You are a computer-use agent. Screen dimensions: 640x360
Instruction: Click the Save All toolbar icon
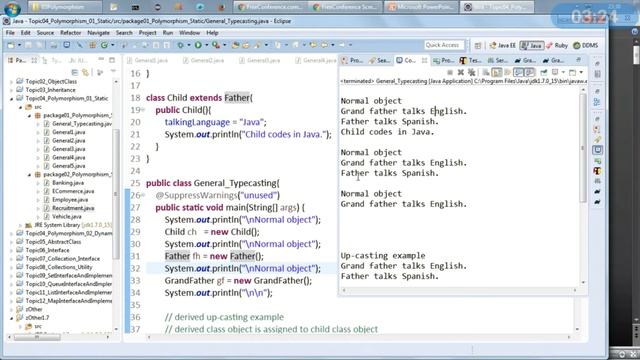39,45
